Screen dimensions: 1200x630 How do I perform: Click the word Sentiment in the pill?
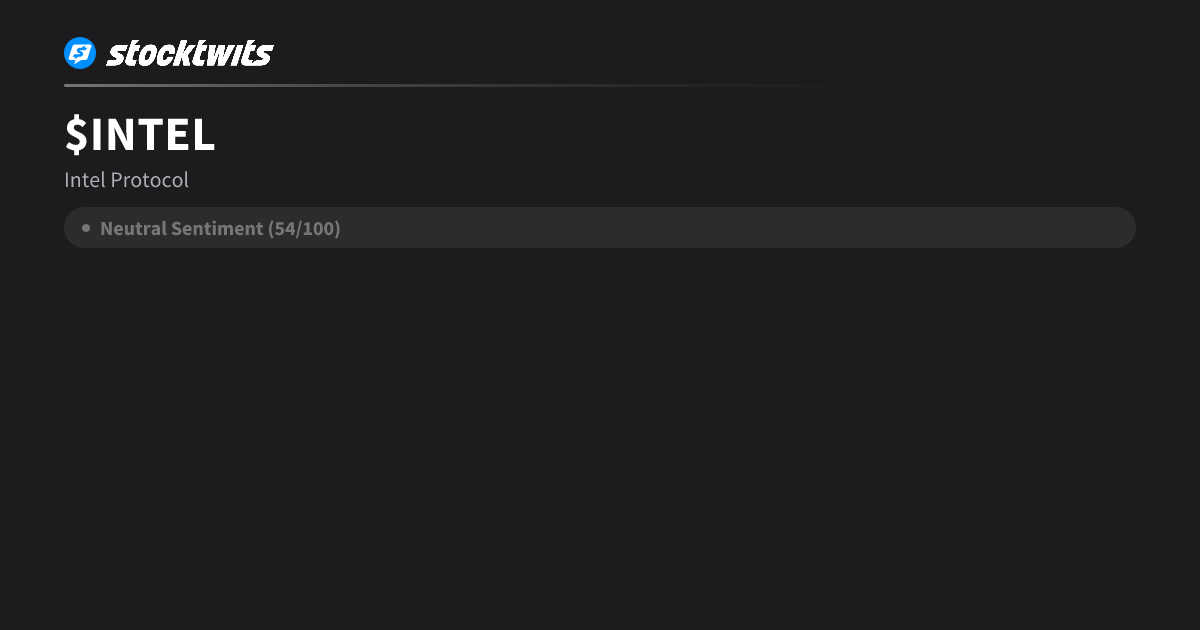point(217,228)
